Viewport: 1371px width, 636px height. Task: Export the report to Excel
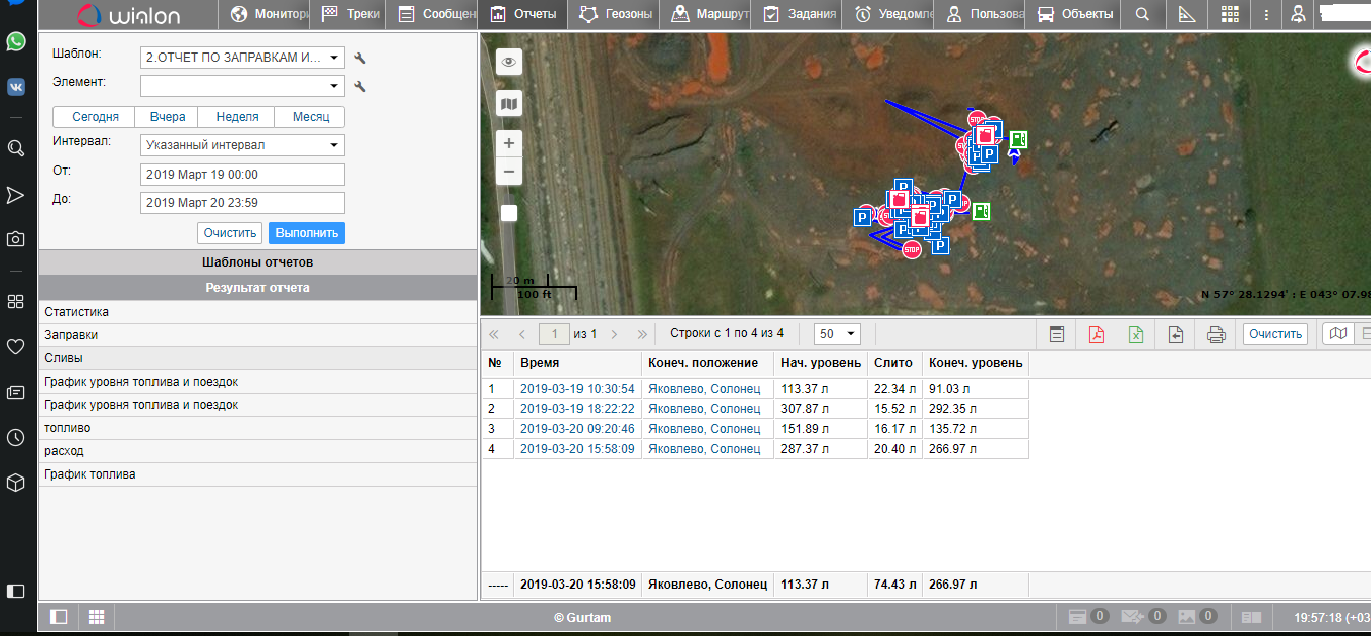1136,335
